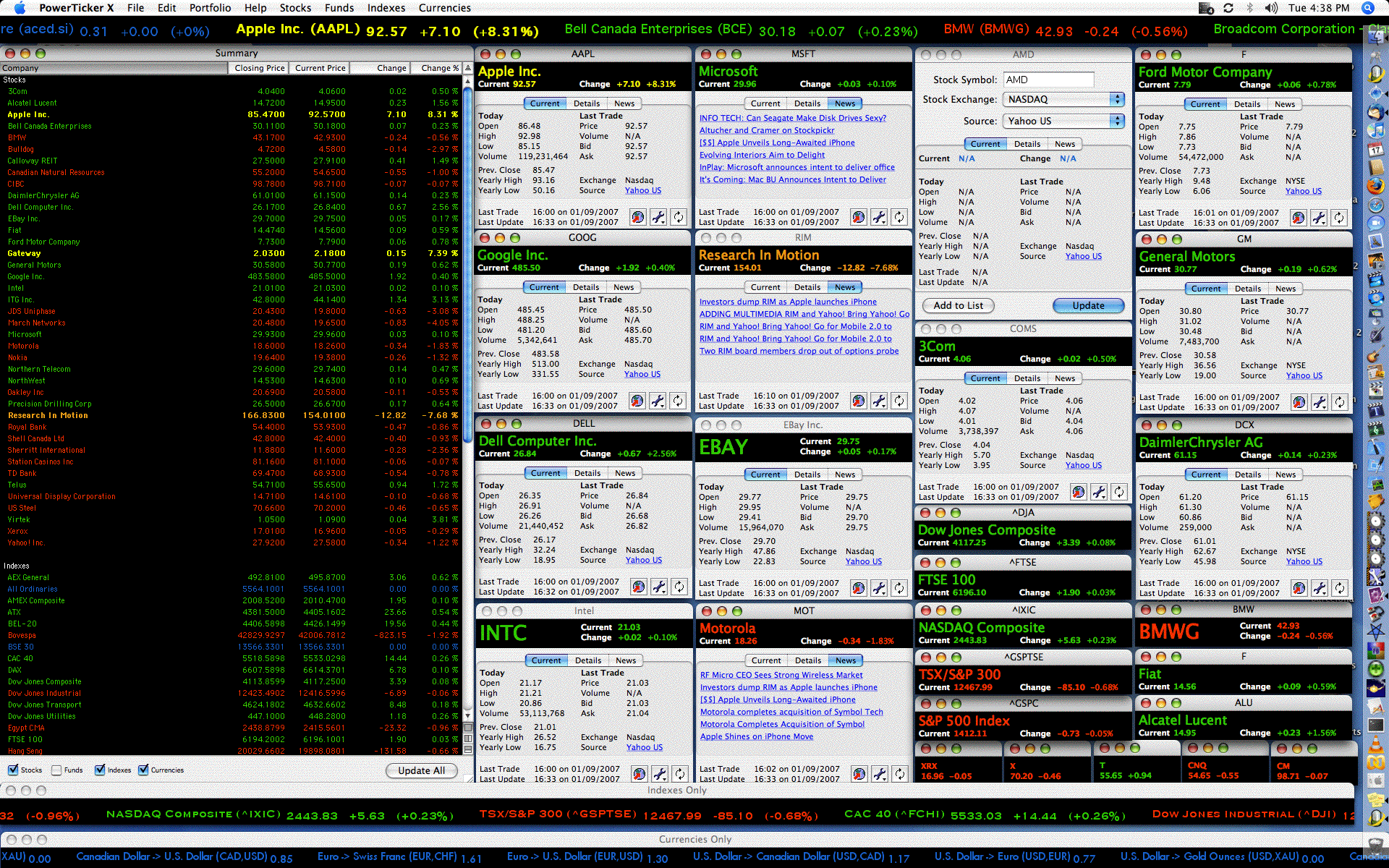Click the Update All button

[421, 770]
